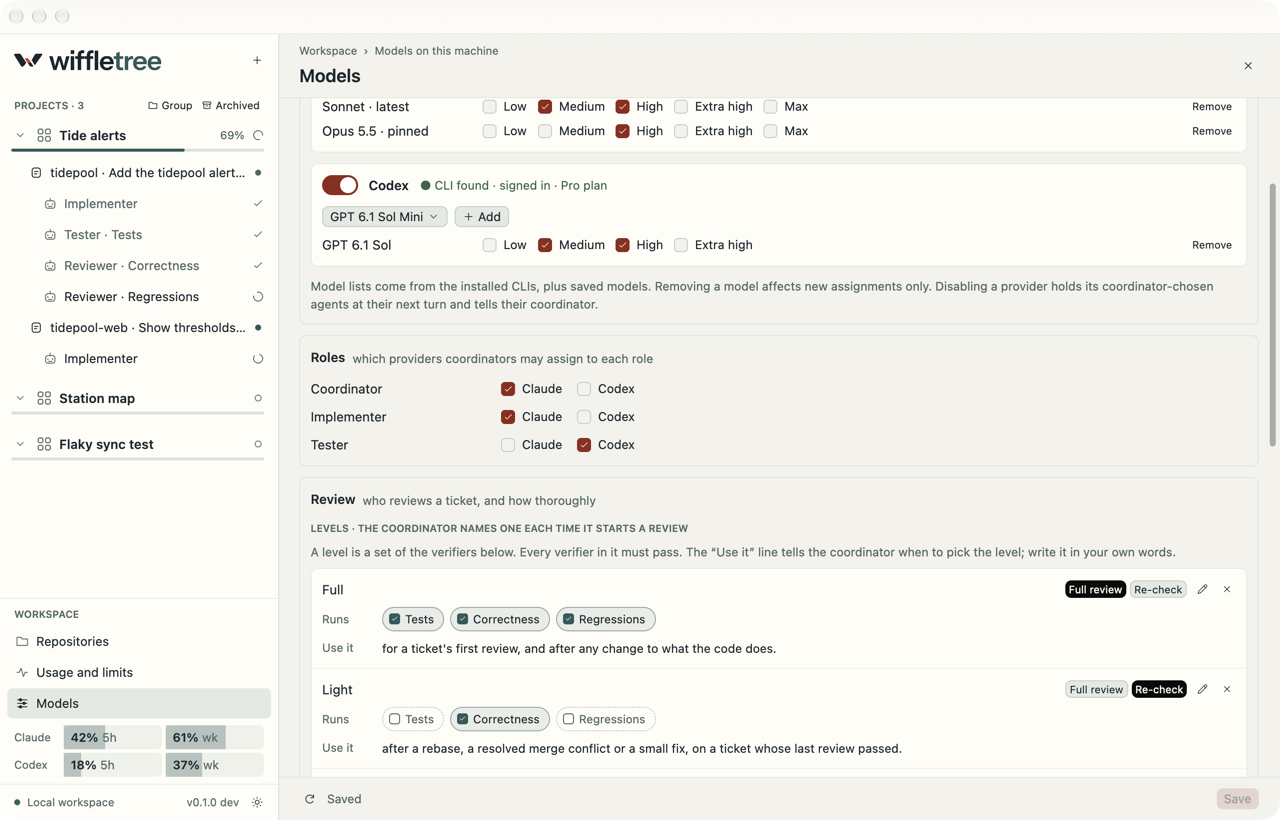Delete the Light review level
1280x820 pixels.
coord(1227,689)
